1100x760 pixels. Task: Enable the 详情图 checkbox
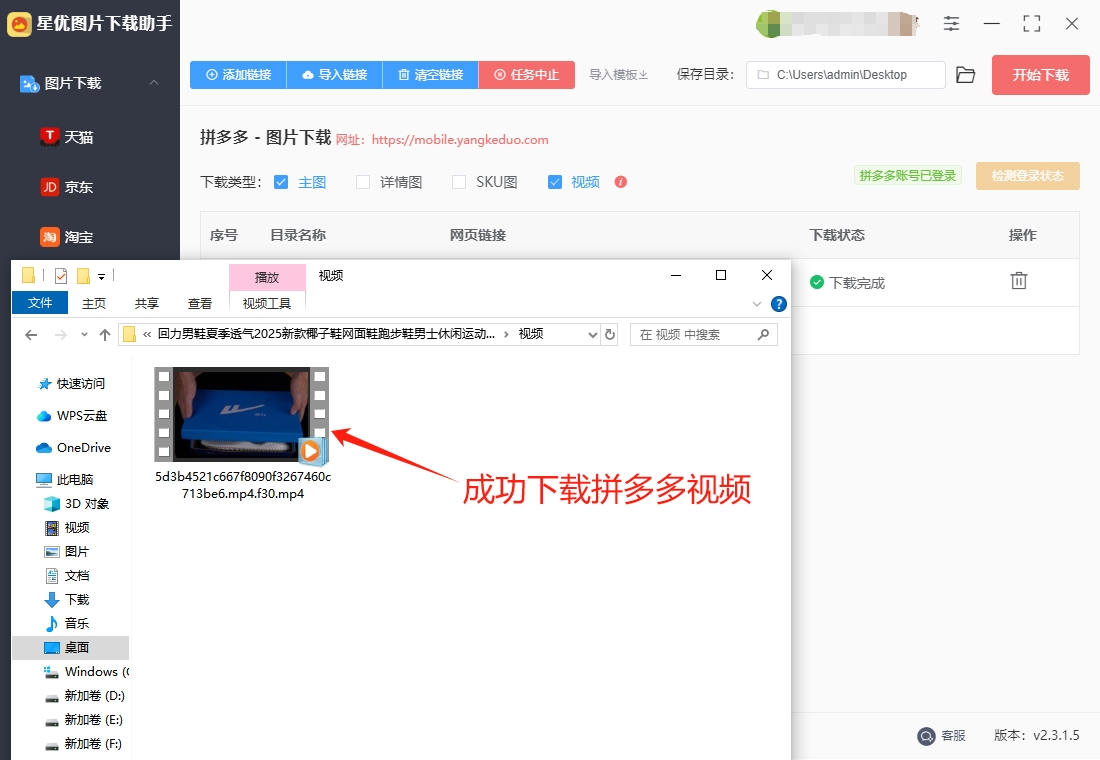[363, 182]
